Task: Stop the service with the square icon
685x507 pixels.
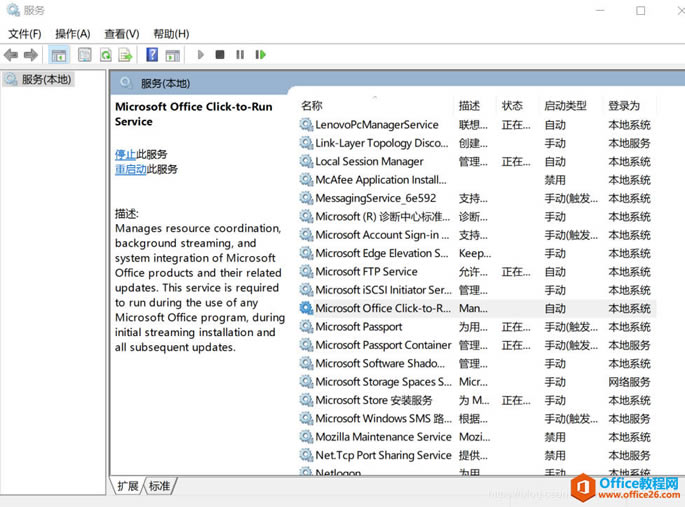Action: (220, 55)
